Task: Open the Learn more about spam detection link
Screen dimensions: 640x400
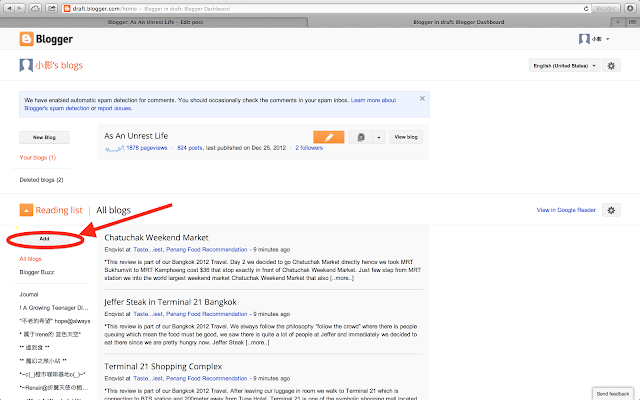Action: [210, 104]
